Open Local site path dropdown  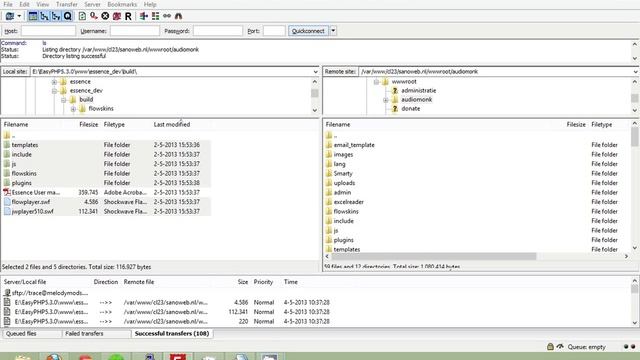315,72
